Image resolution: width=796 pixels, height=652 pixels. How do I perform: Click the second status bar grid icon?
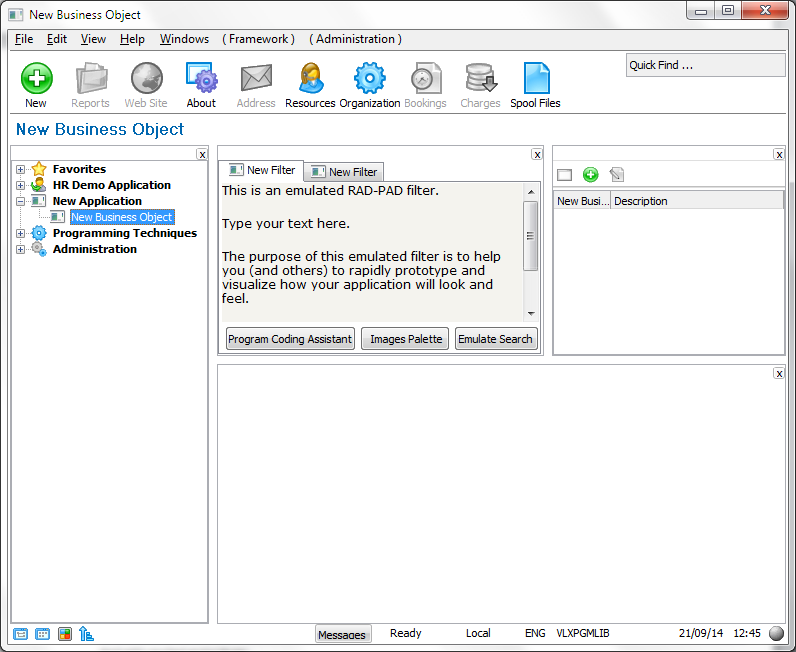(x=43, y=634)
